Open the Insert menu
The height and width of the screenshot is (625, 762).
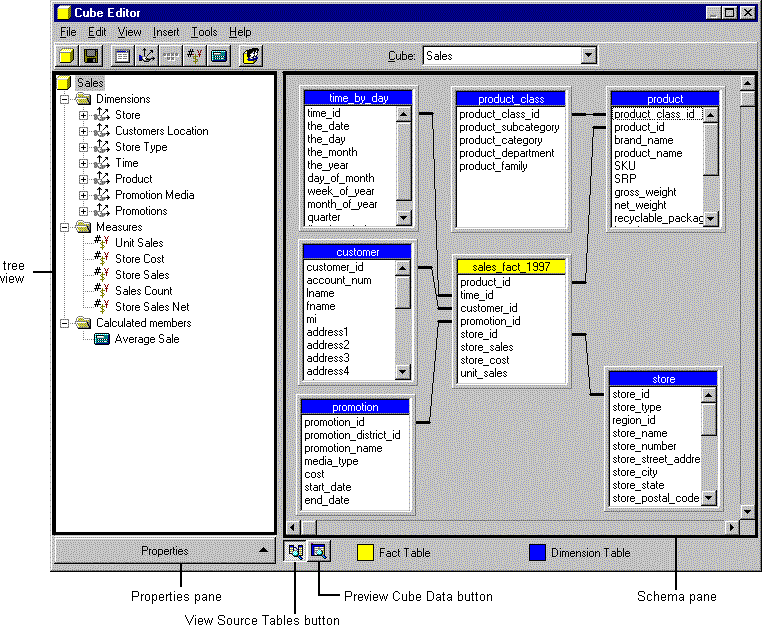(166, 32)
